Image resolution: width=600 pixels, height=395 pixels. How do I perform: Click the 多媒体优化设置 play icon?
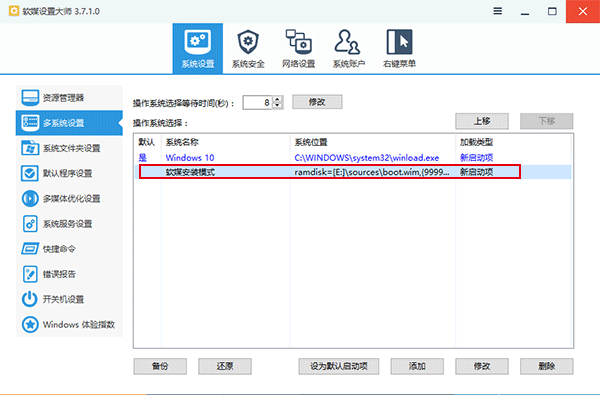coord(30,199)
